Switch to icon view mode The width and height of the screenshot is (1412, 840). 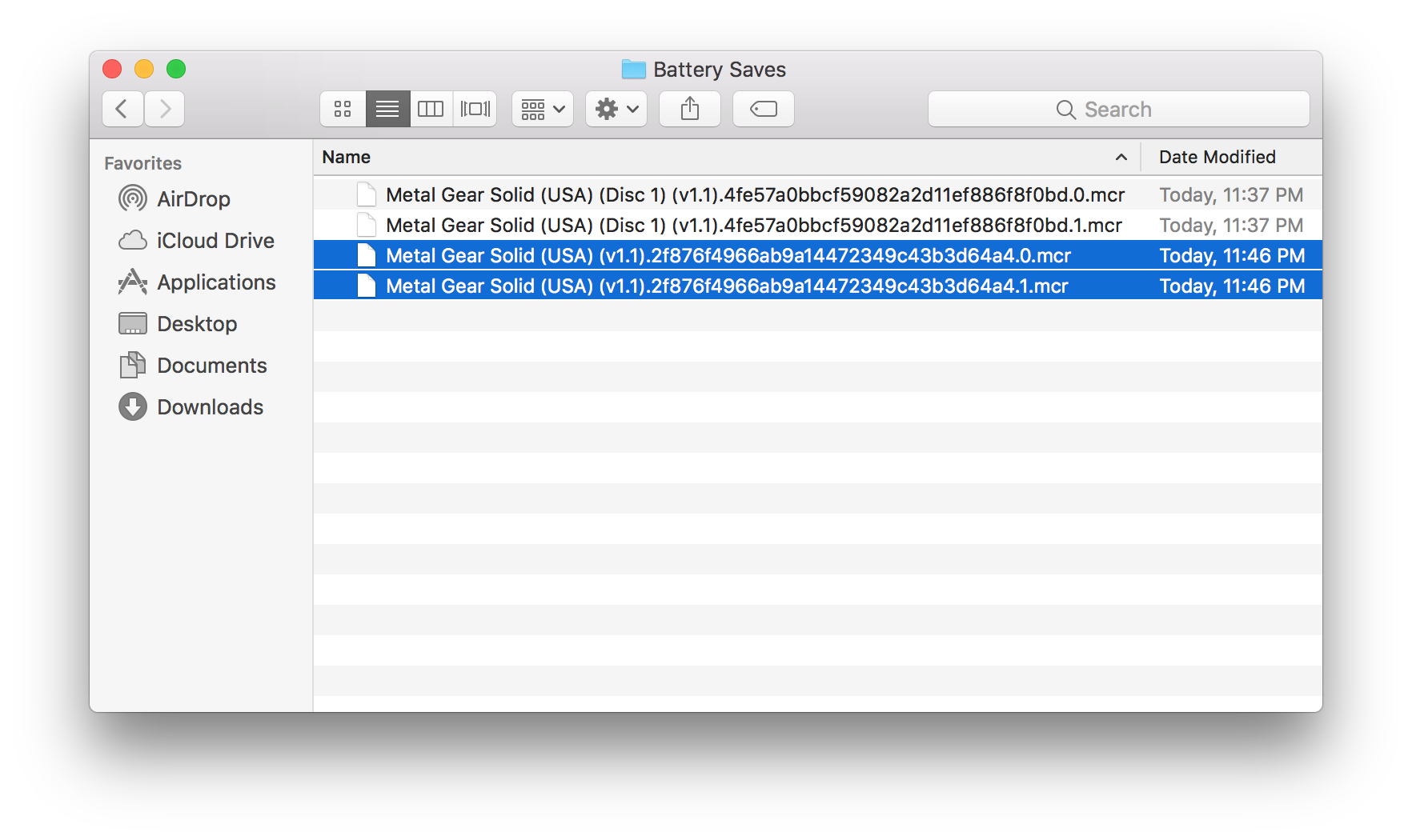click(x=343, y=109)
